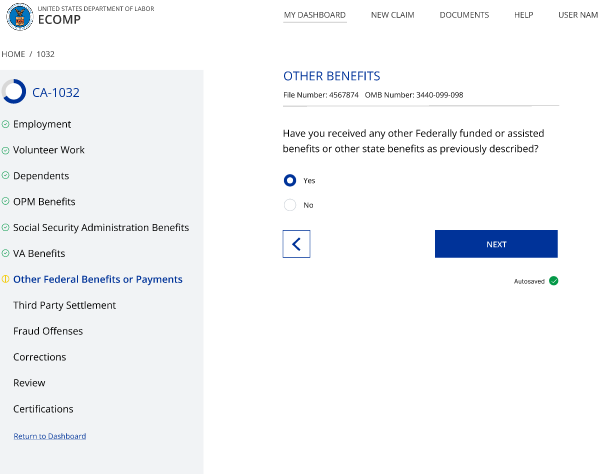Go back using the left chevron button
The width and height of the screenshot is (598, 474).
click(x=296, y=244)
